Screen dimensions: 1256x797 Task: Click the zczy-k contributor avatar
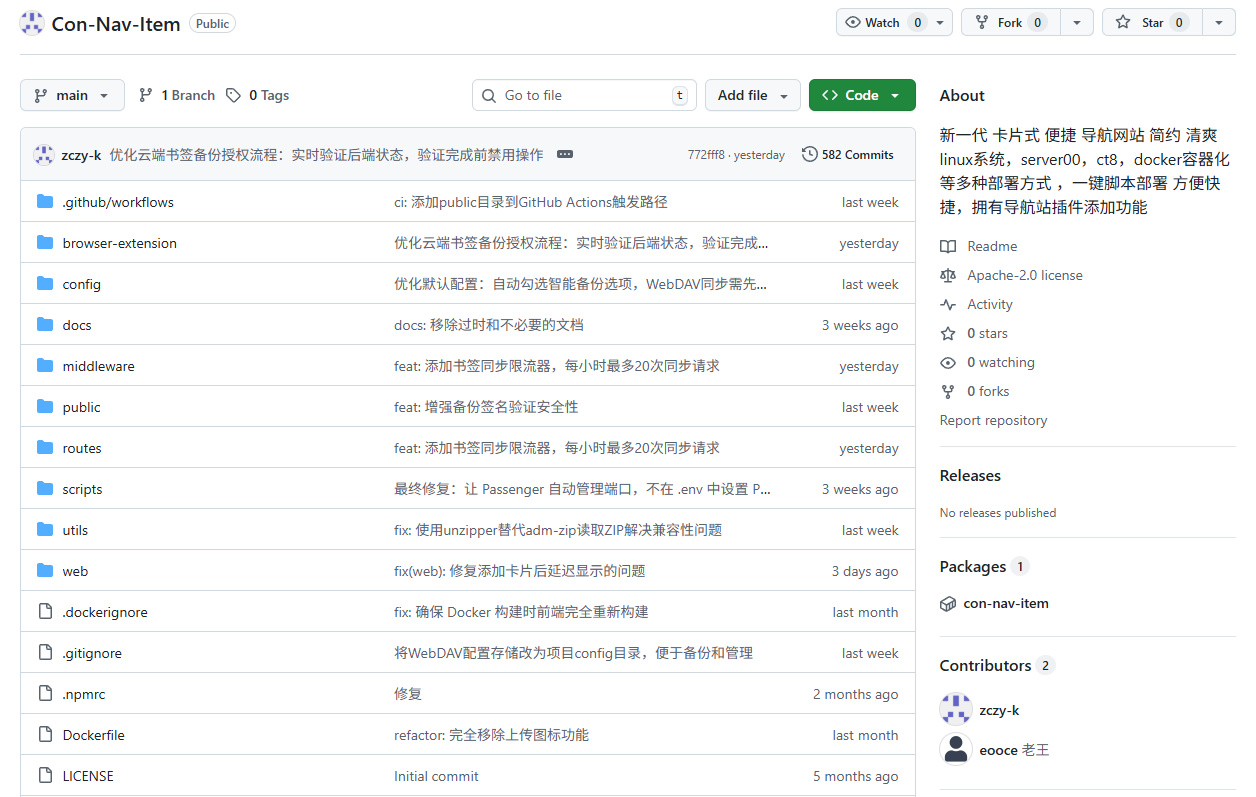tap(956, 710)
